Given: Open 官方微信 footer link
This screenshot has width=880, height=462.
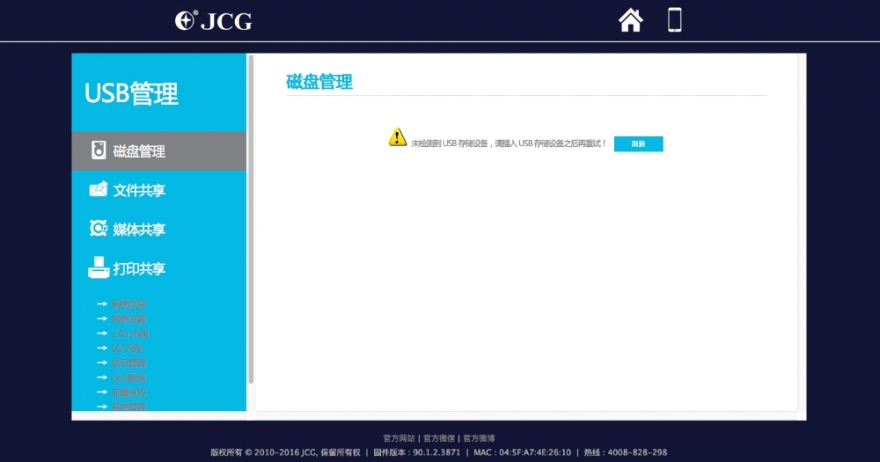Looking at the screenshot, I should click(438, 438).
